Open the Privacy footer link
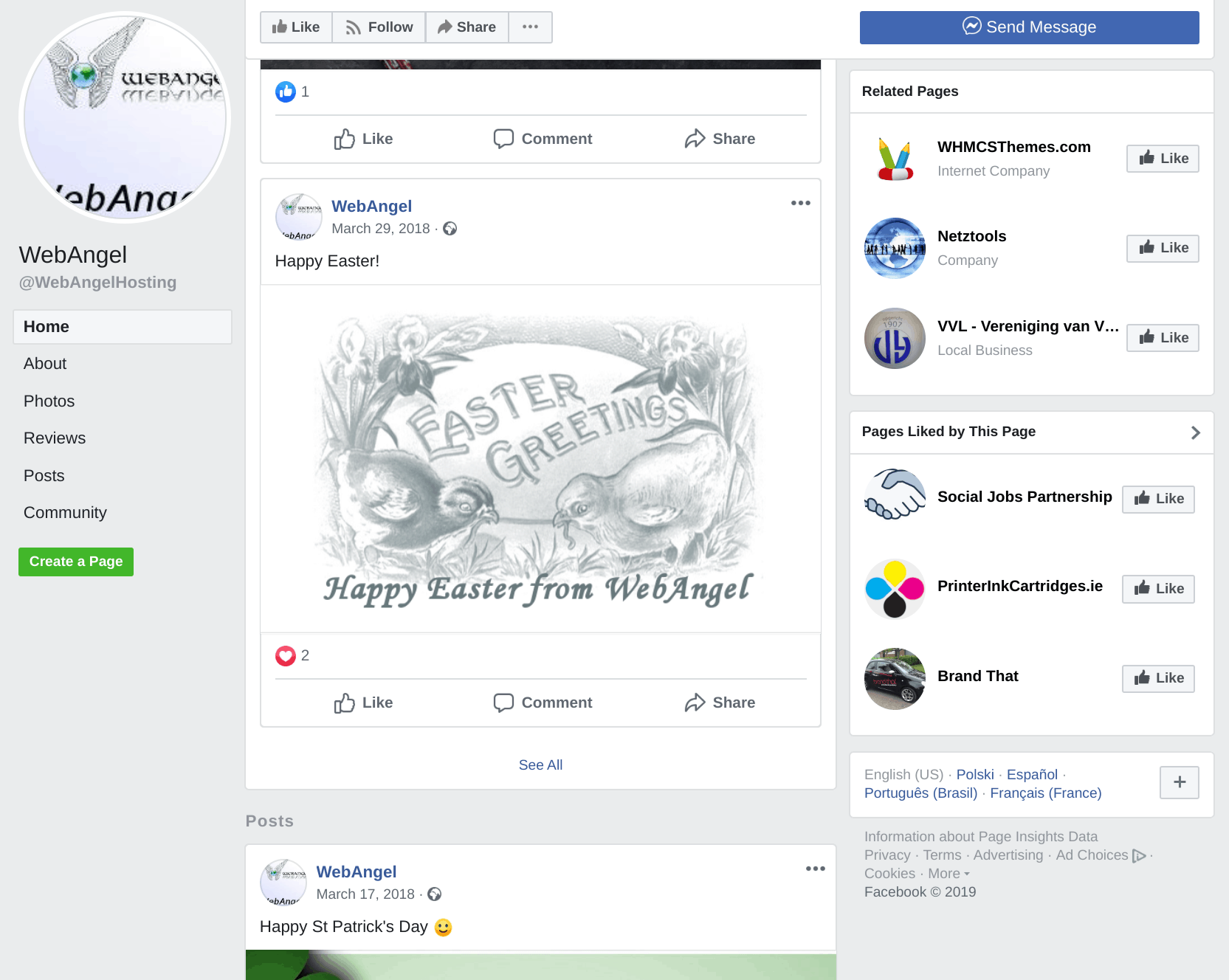The image size is (1229, 980). pos(887,855)
